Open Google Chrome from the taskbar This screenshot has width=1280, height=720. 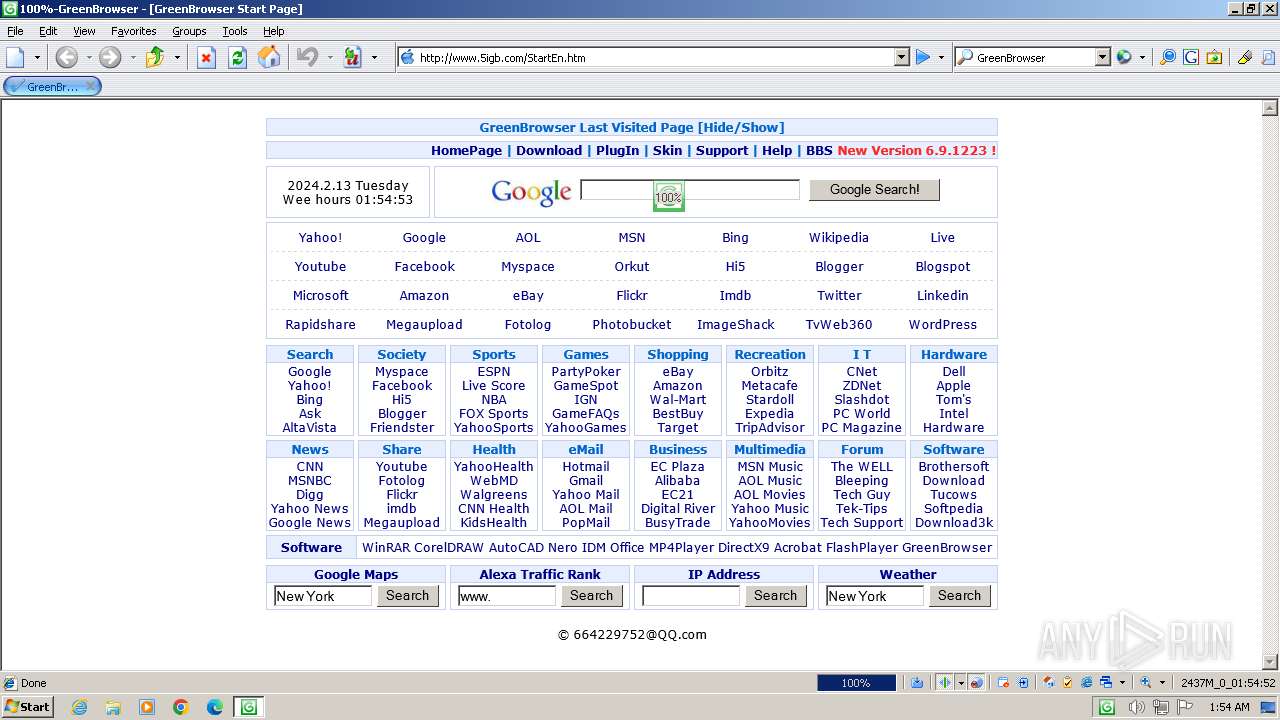click(x=181, y=707)
